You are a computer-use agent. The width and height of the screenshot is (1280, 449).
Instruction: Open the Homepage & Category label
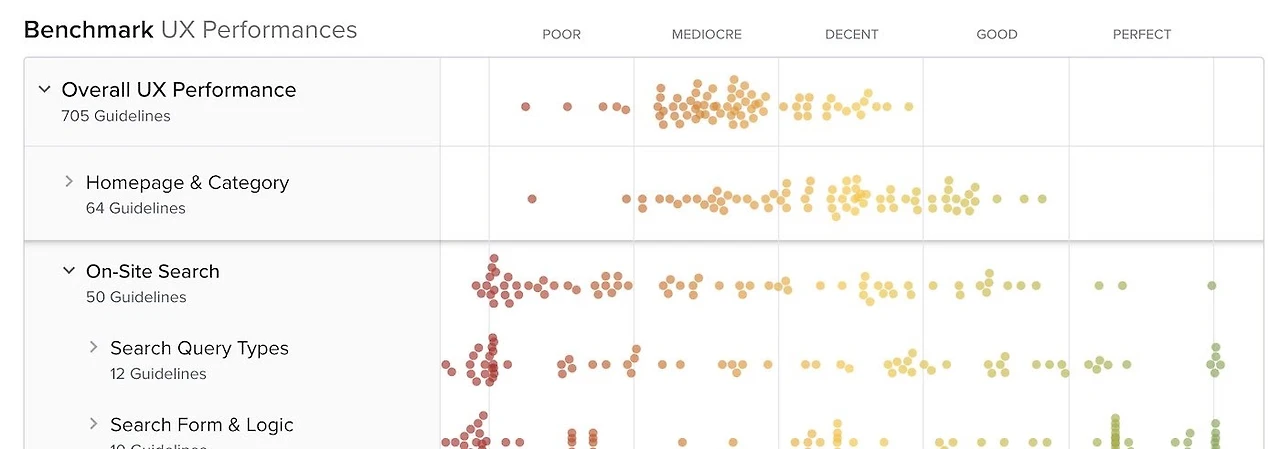187,182
